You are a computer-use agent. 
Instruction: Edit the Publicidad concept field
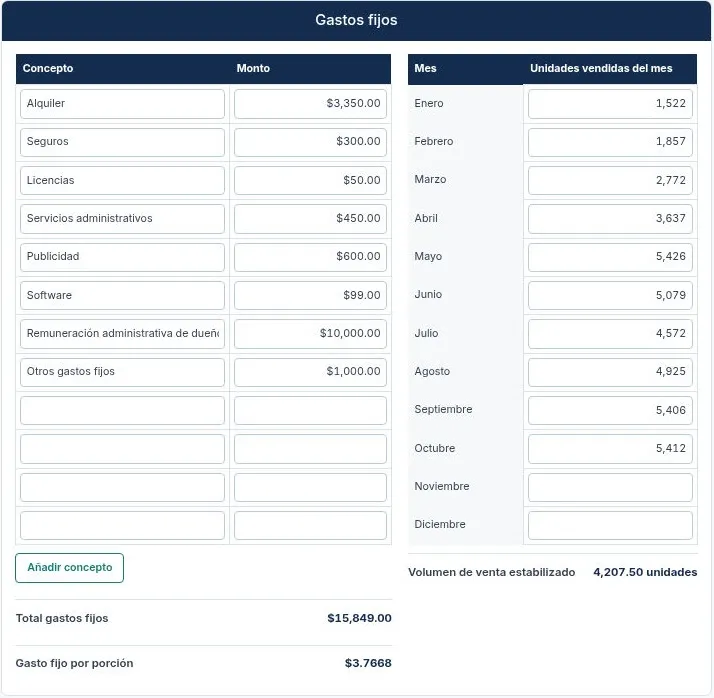122,257
